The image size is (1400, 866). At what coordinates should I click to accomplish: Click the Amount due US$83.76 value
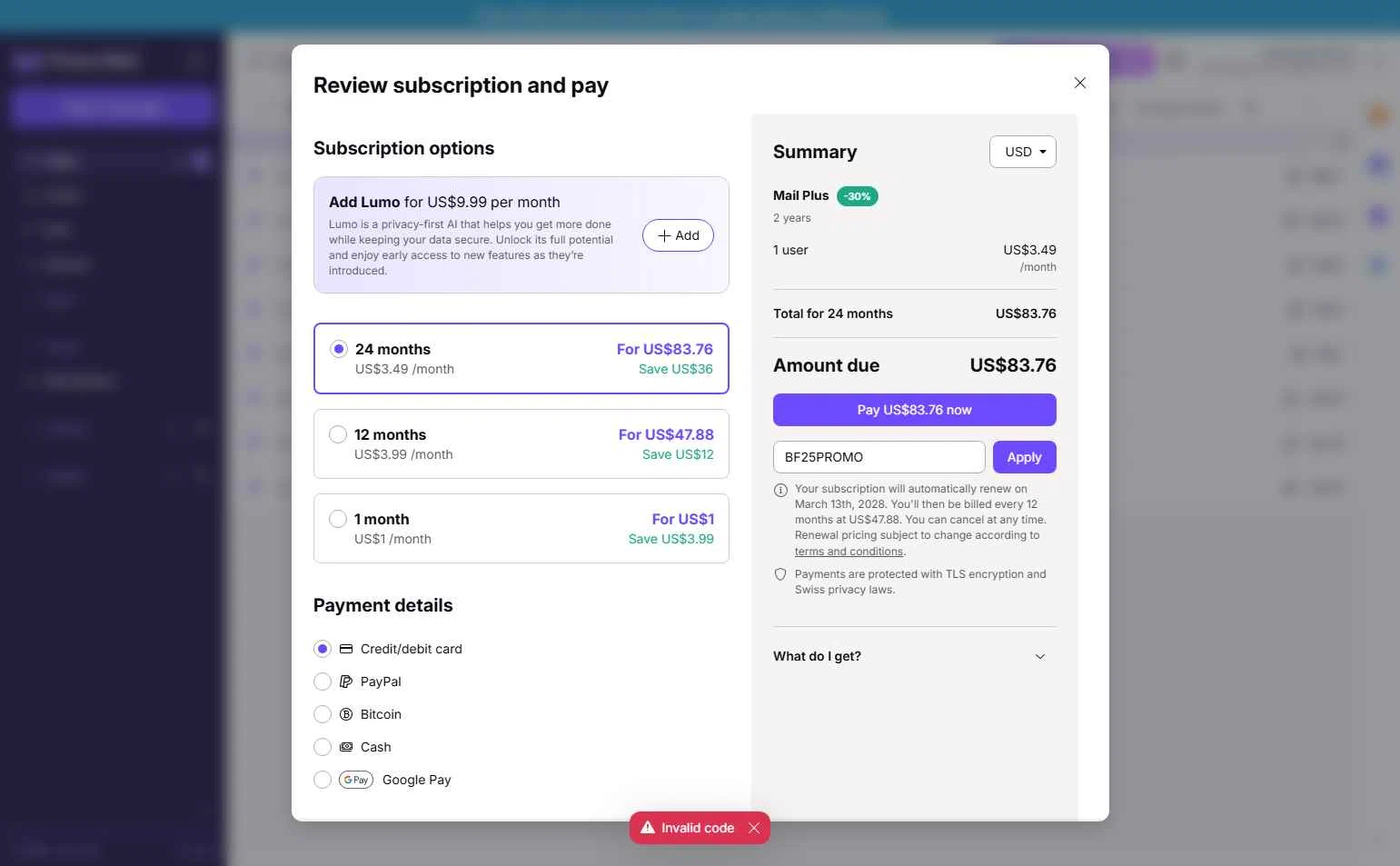(x=1013, y=365)
